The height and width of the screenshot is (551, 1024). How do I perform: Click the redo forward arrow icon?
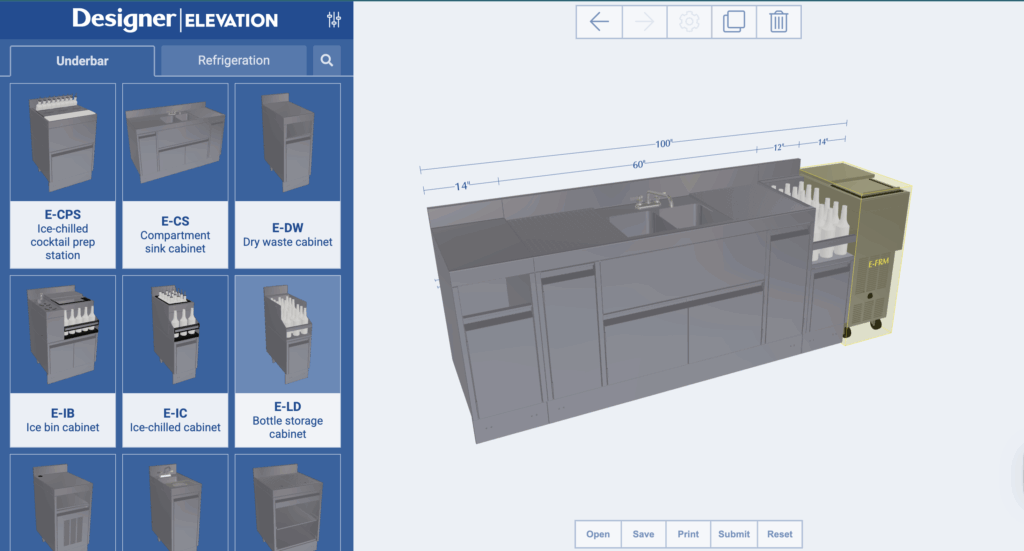644,22
